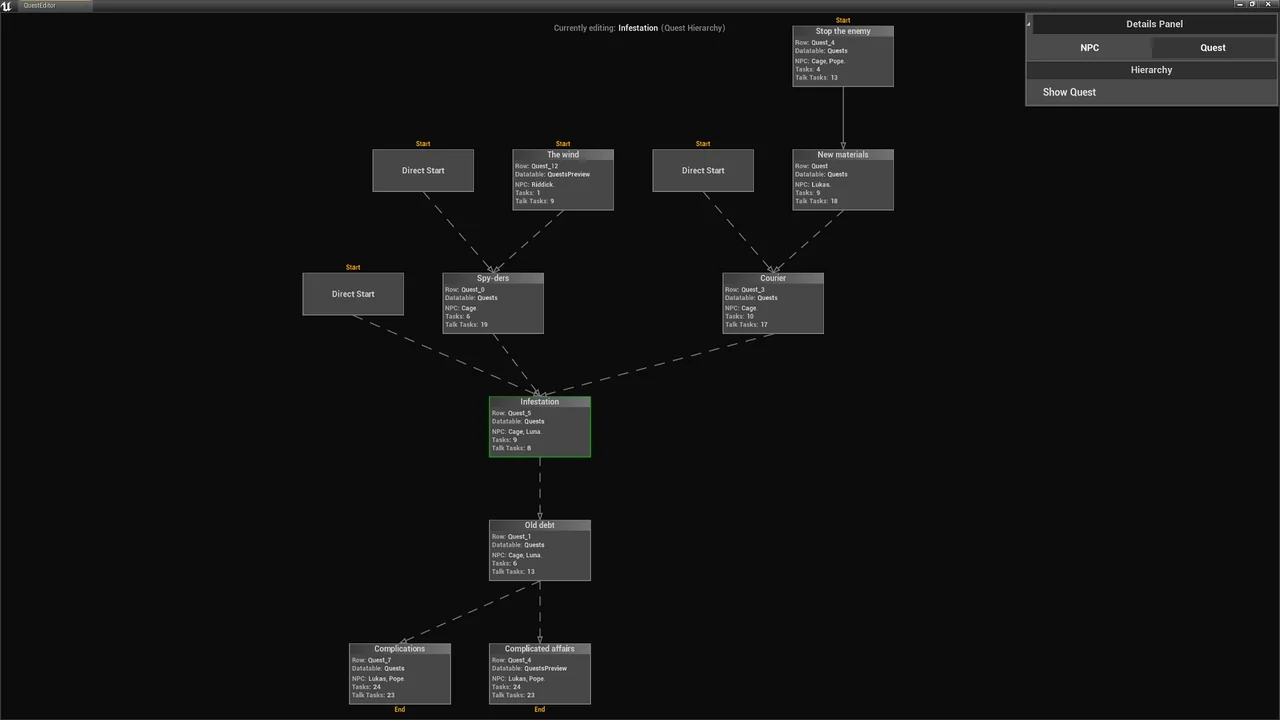Select the Courier quest node
Screen dimensions: 1280x720
[x=772, y=304]
